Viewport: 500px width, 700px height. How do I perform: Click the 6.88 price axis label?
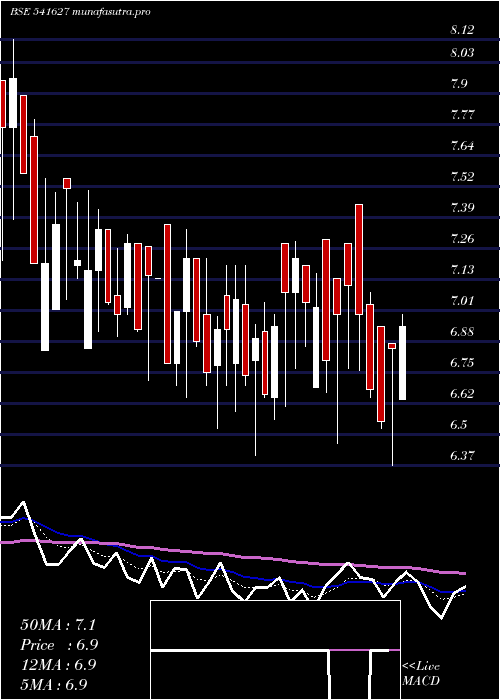[x=462, y=331]
